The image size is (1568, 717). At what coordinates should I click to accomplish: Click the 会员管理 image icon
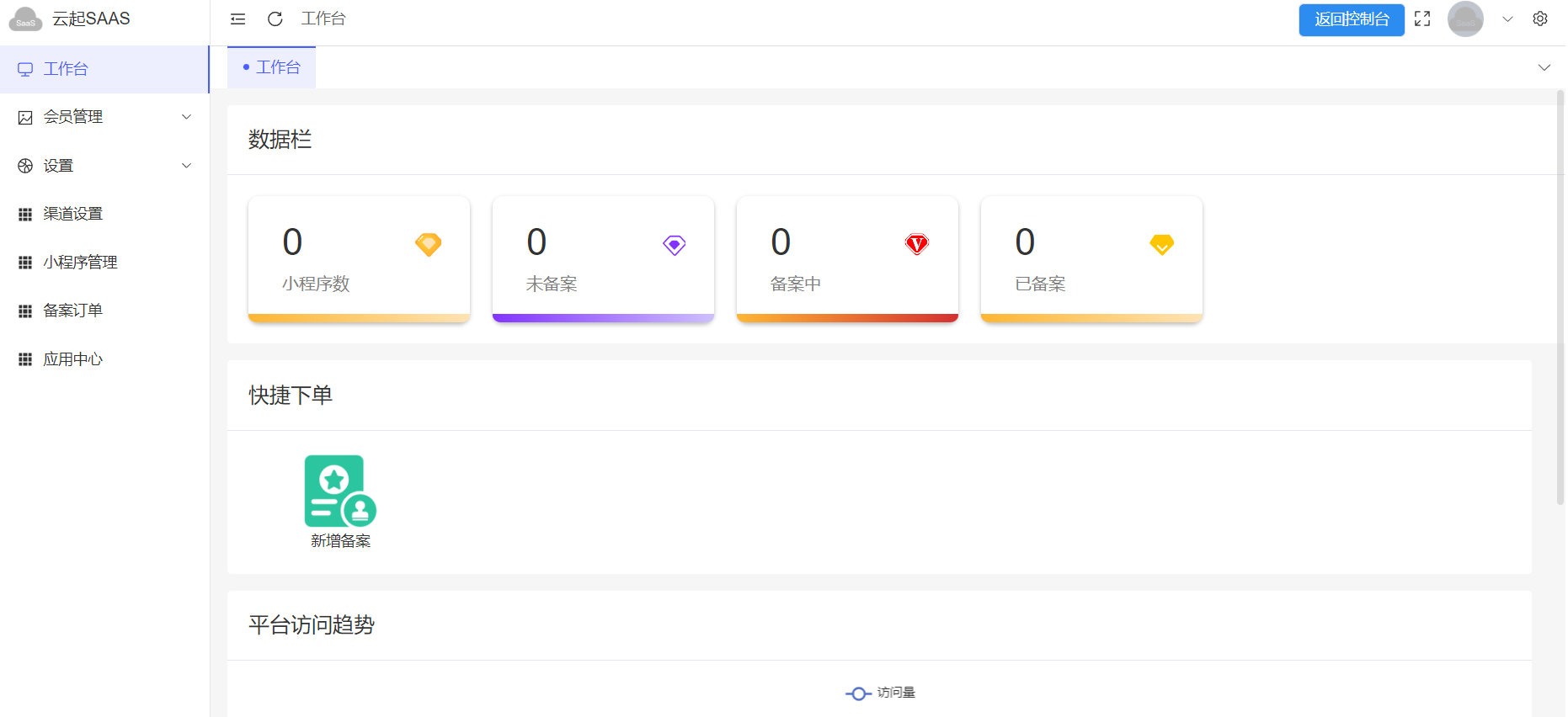click(25, 118)
